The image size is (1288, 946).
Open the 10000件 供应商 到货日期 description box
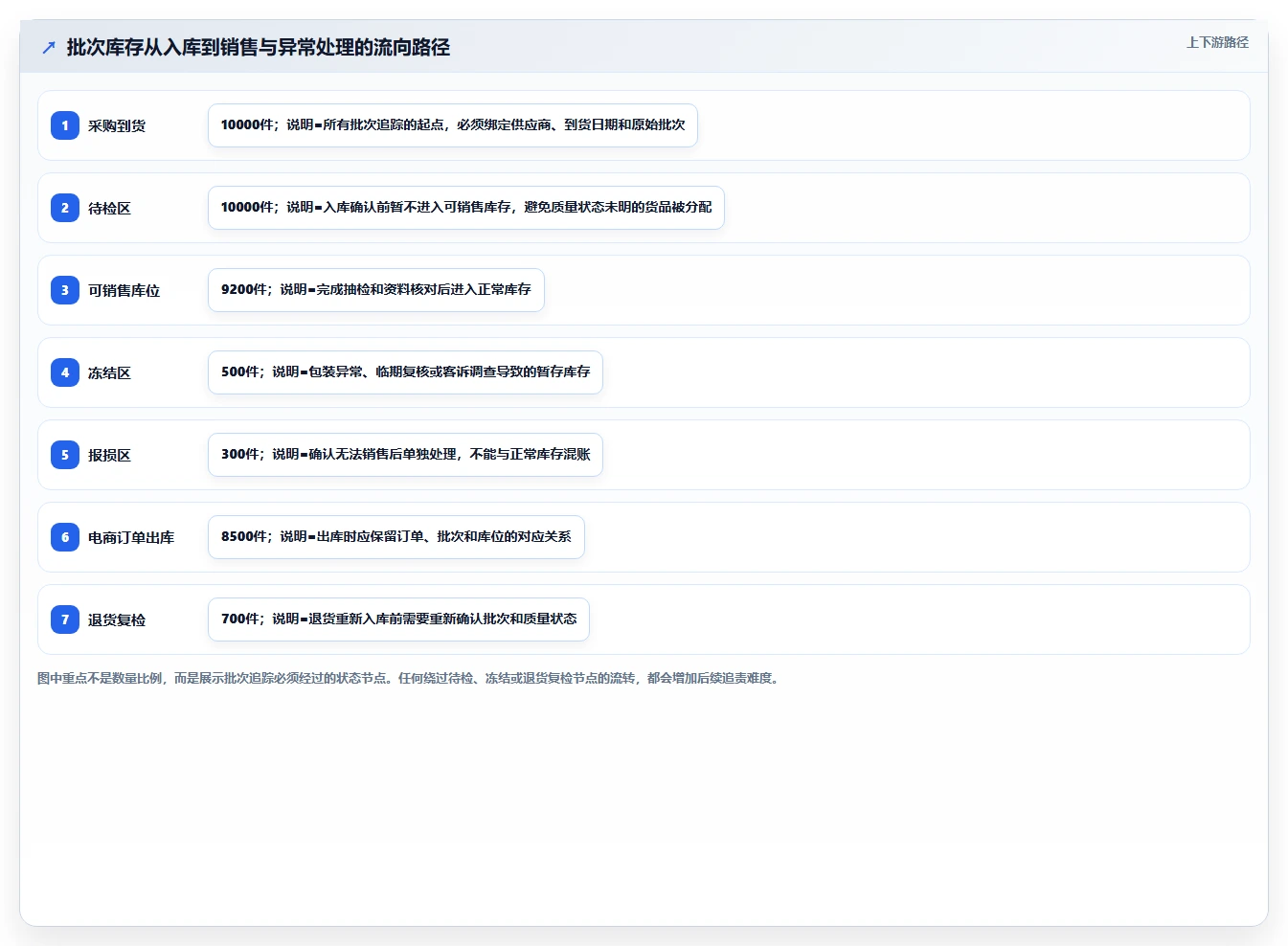(453, 125)
